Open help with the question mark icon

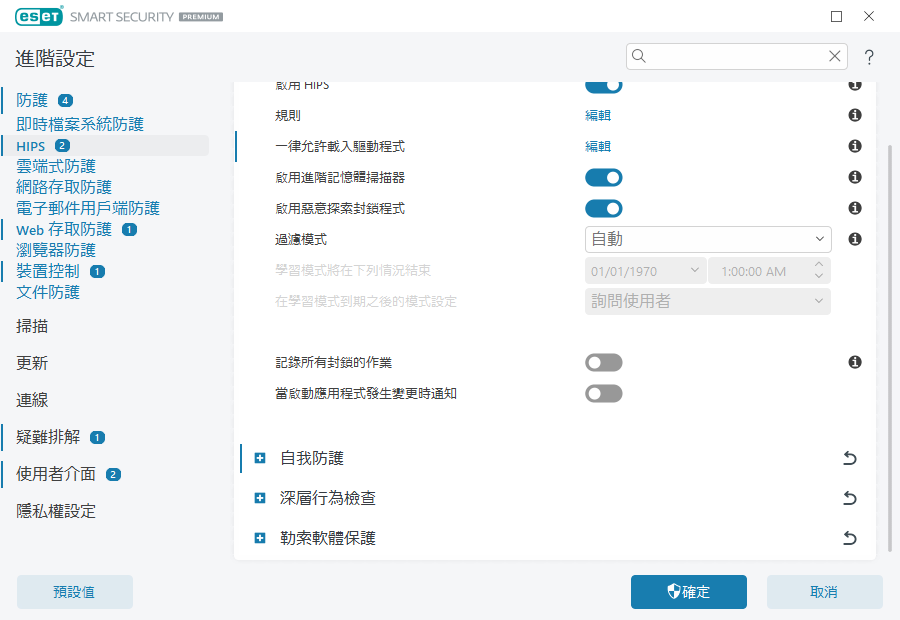(869, 56)
